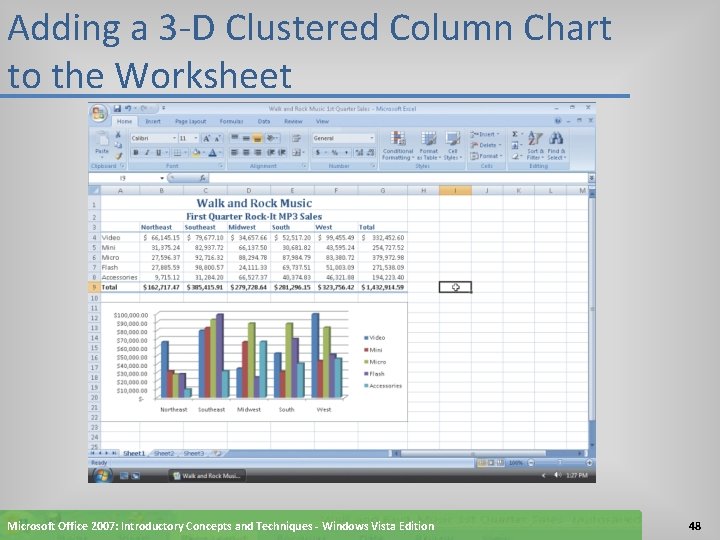
Task: Click the AutoSum sigma icon
Action: coord(516,134)
